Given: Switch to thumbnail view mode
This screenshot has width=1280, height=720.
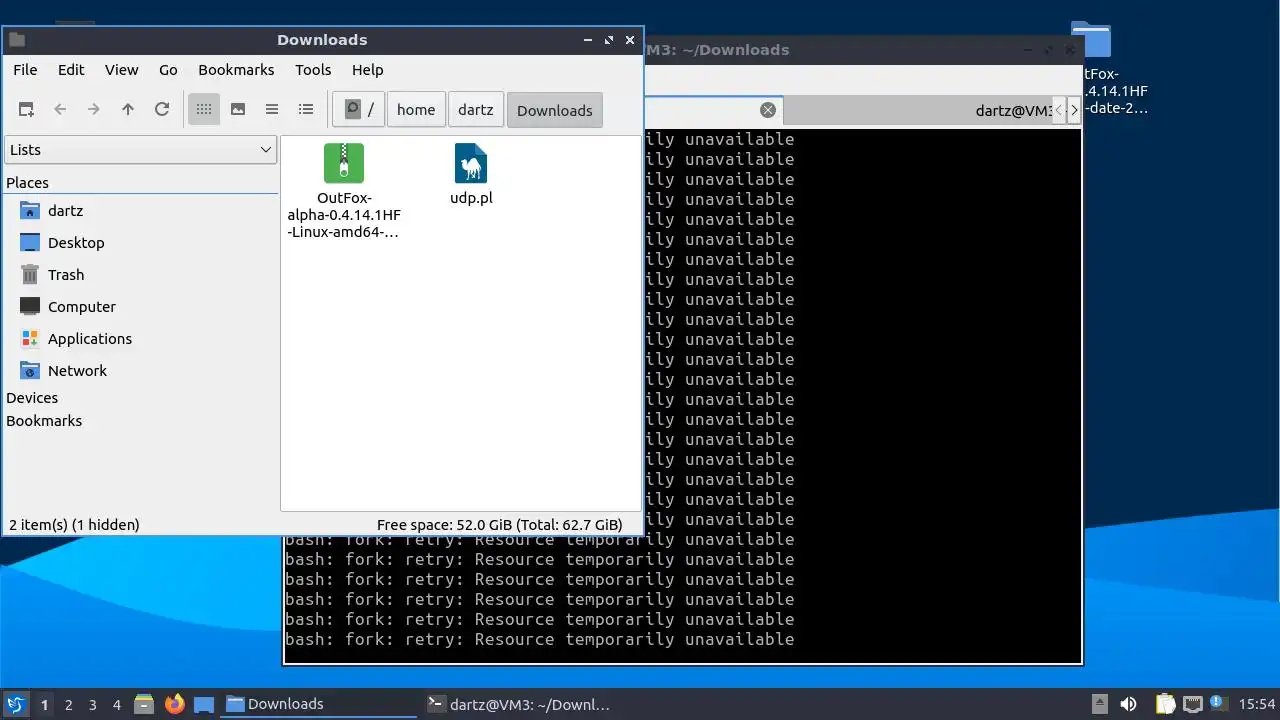Looking at the screenshot, I should pyautogui.click(x=238, y=110).
